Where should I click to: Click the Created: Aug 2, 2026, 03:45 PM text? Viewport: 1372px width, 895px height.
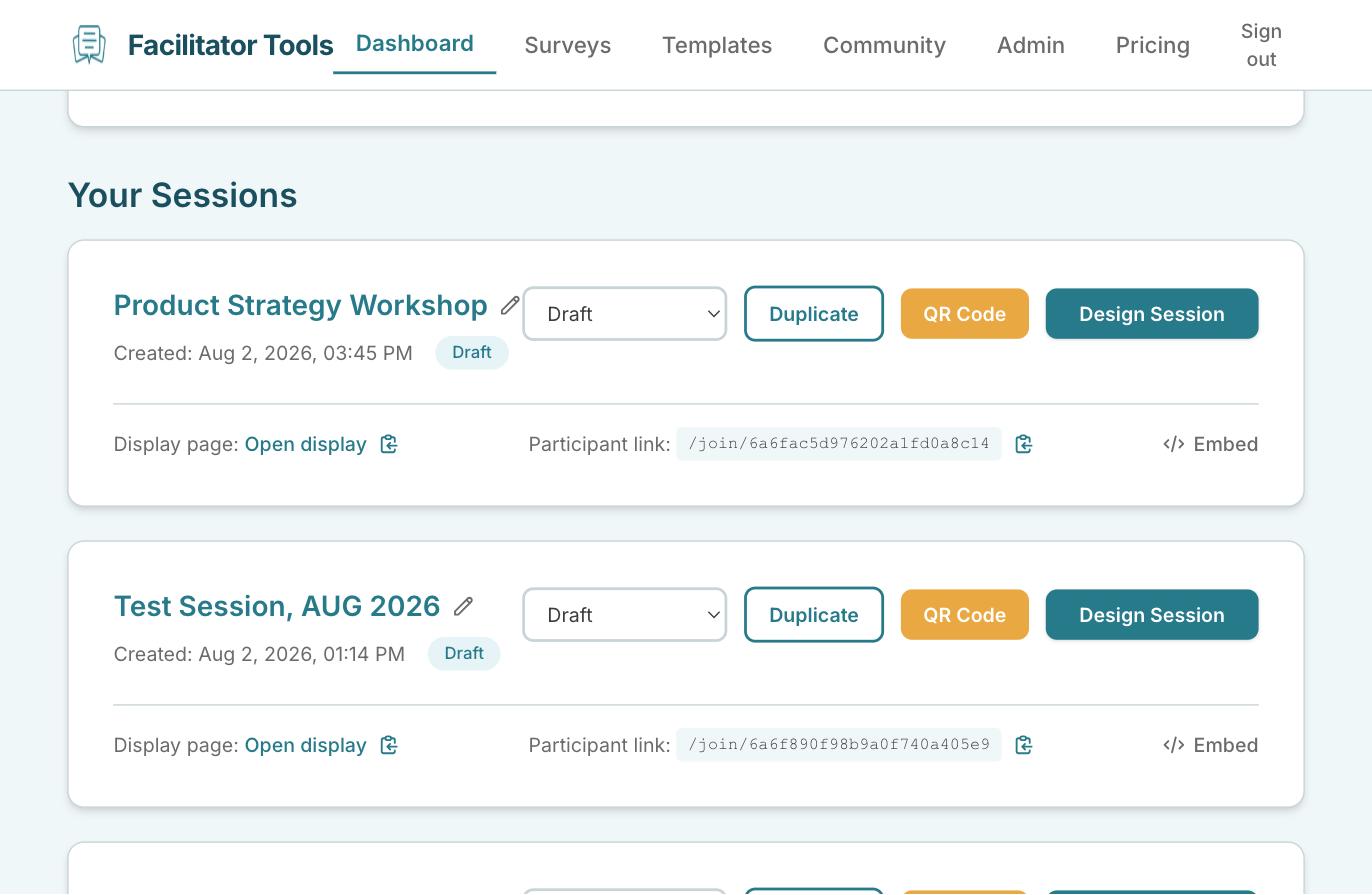263,353
